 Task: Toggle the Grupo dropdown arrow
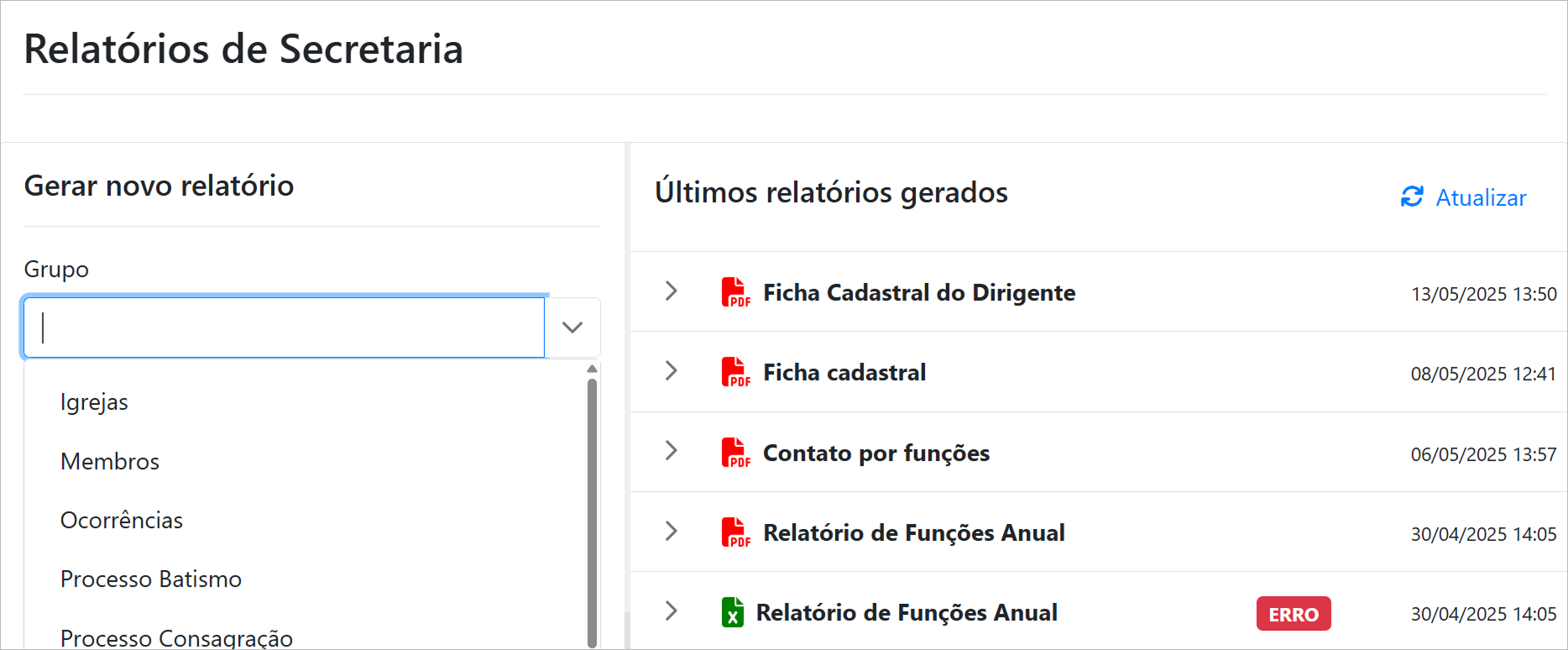click(x=572, y=328)
